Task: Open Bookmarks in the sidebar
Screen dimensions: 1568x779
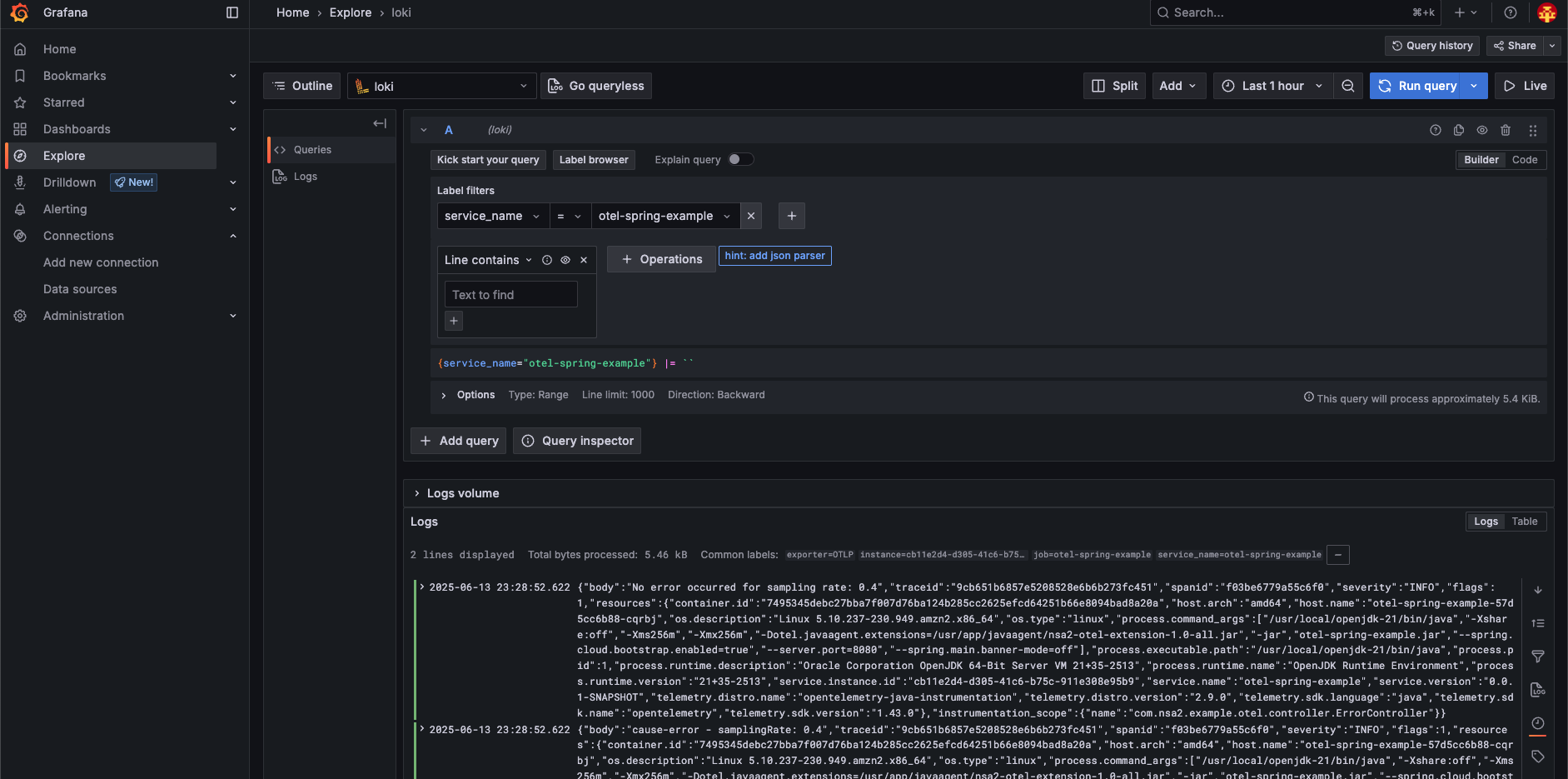Action: coord(74,76)
